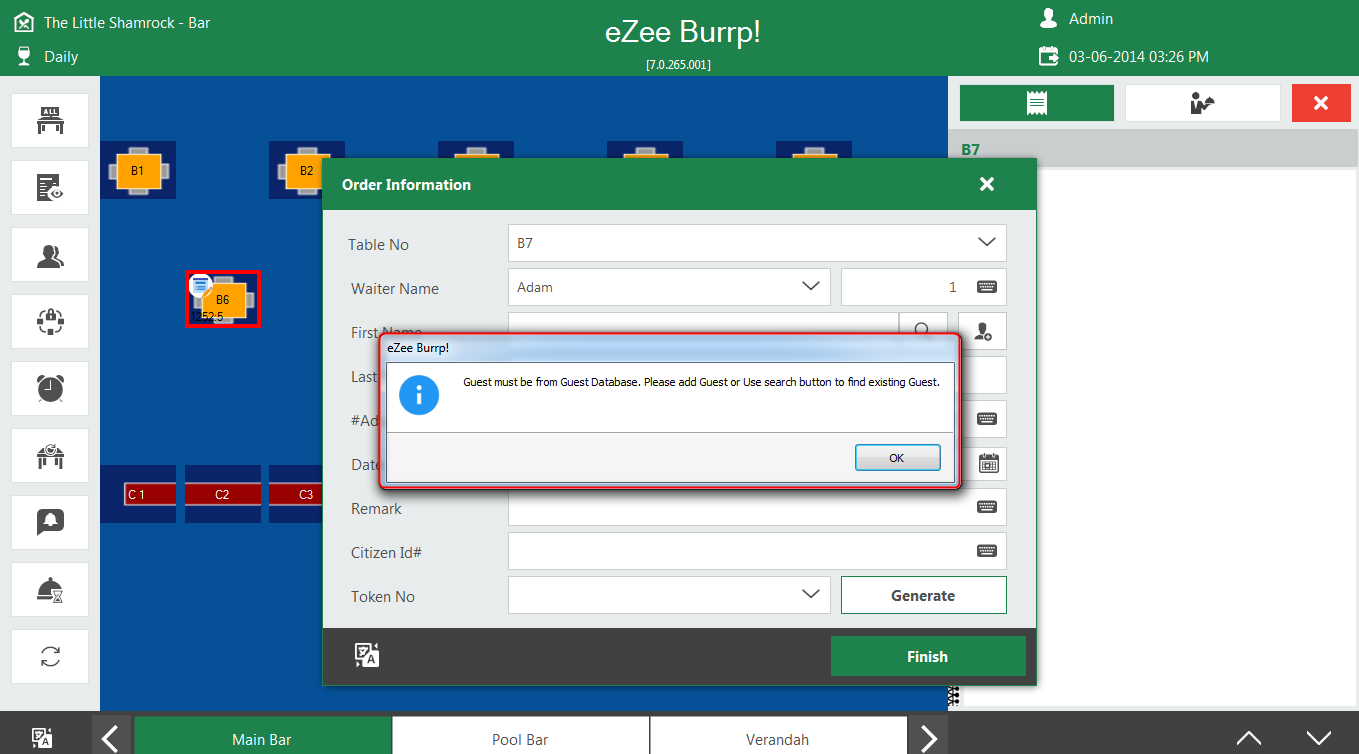Click the Daily label in header
Image resolution: width=1359 pixels, height=754 pixels.
61,57
